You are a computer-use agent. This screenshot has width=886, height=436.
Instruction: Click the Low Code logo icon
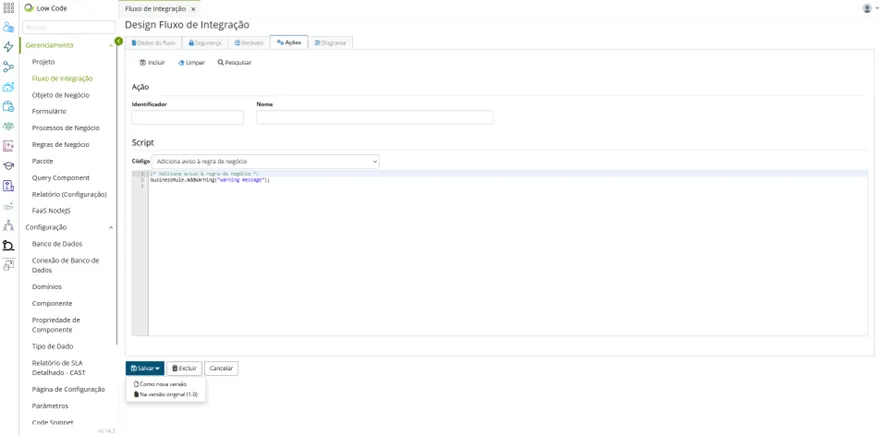pos(29,8)
